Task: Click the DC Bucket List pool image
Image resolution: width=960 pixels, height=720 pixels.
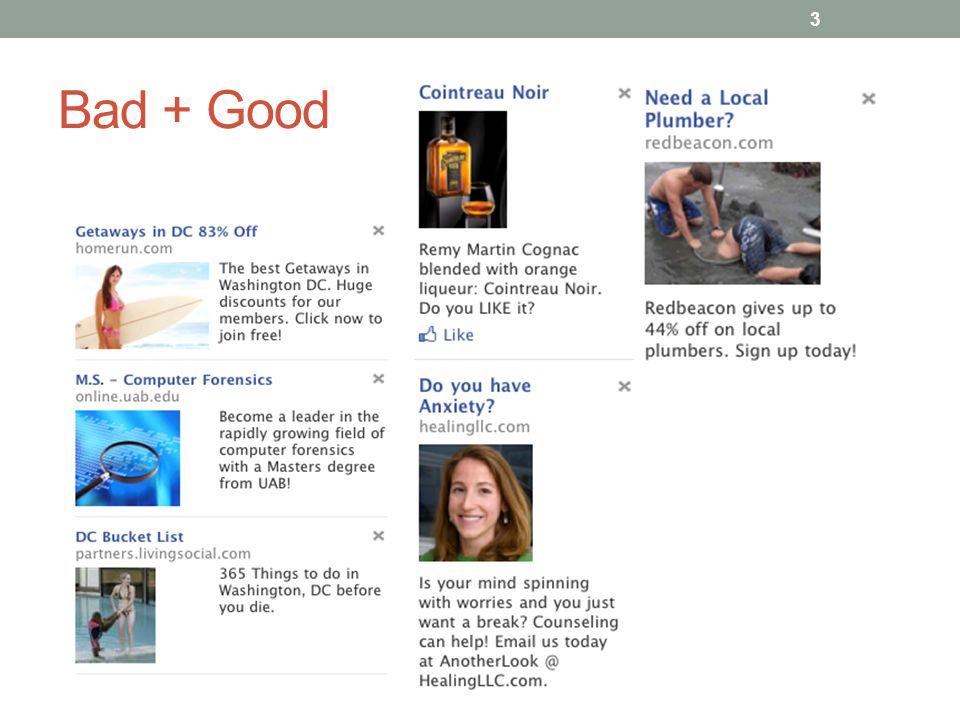Action: [115, 615]
